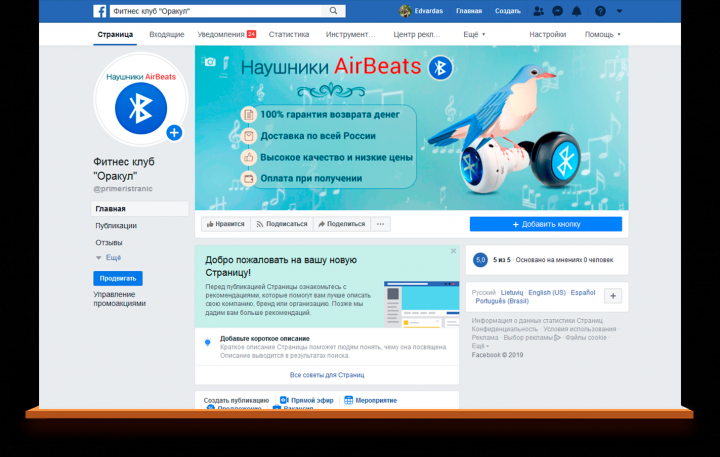Switch language to Português (Brasil)
The image size is (720, 457).
pyautogui.click(x=502, y=301)
